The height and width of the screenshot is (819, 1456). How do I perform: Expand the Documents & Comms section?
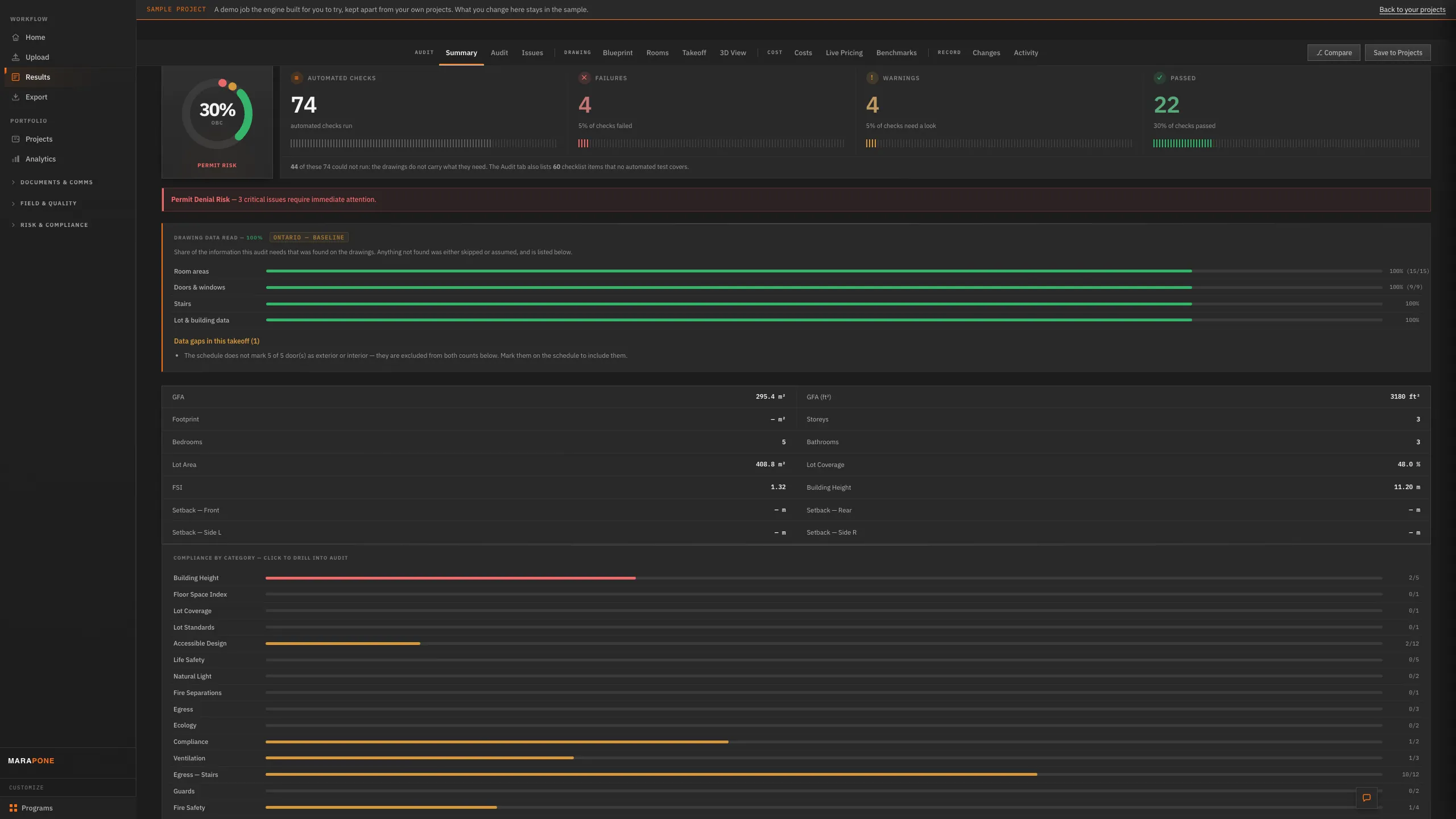coord(52,183)
